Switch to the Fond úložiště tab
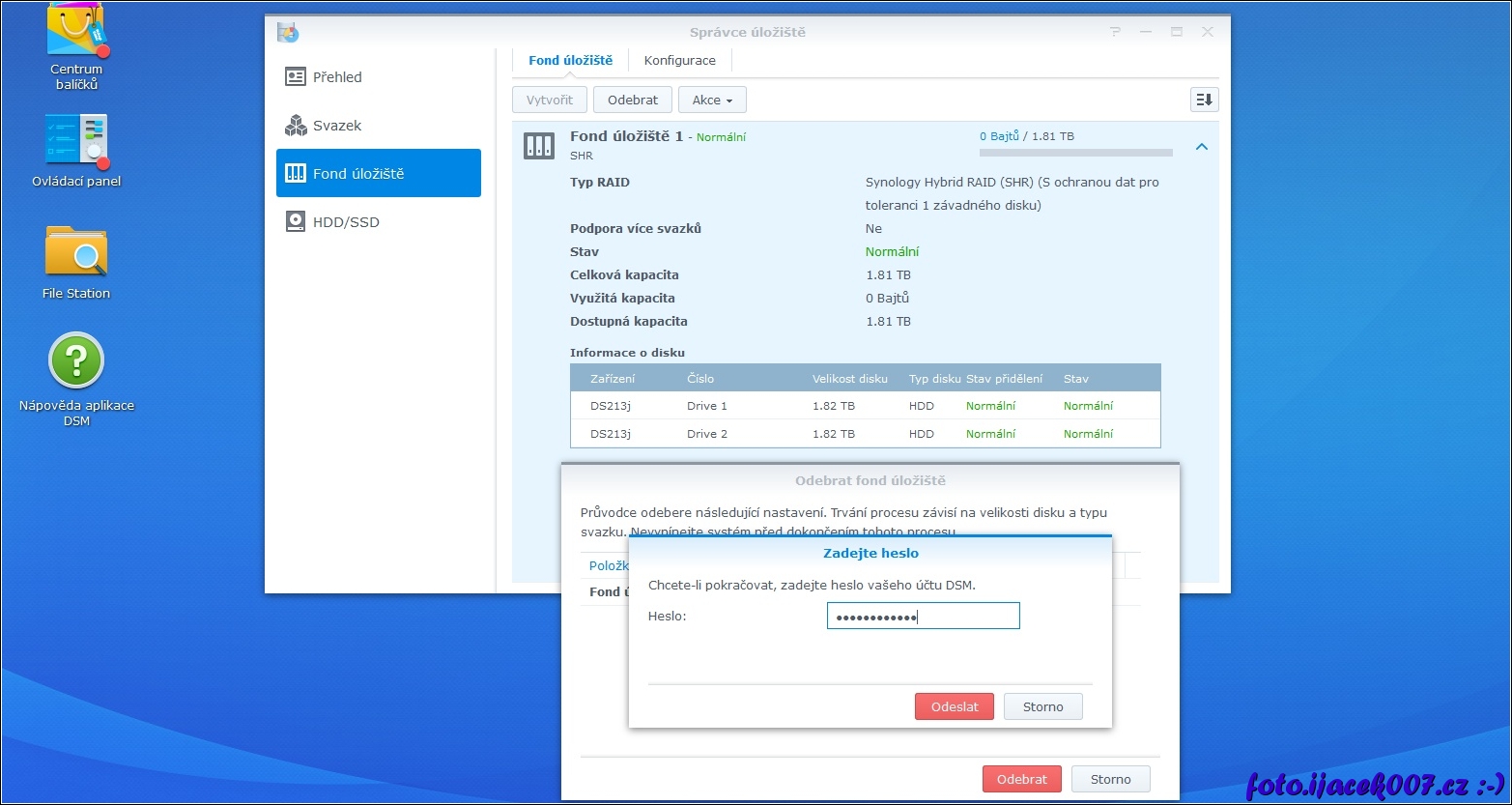The height and width of the screenshot is (805, 1512). [x=570, y=60]
